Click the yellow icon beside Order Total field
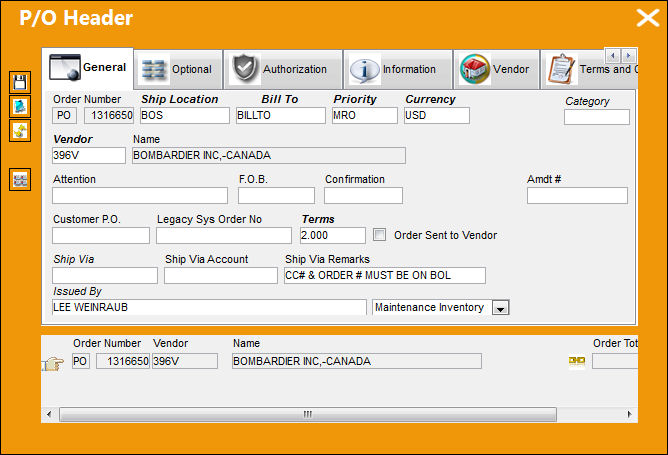 [577, 361]
